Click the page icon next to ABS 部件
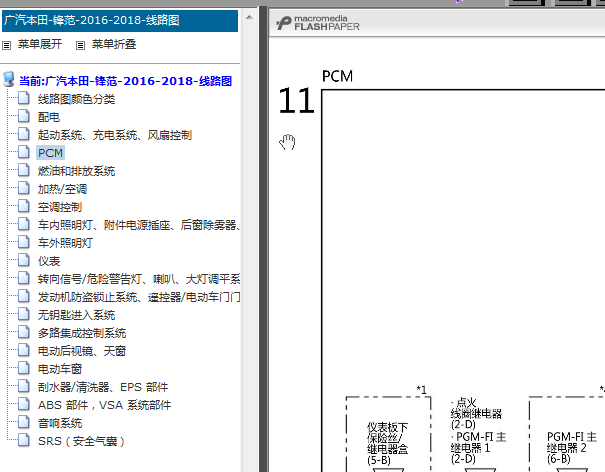This screenshot has width=605, height=472. pos(24,404)
